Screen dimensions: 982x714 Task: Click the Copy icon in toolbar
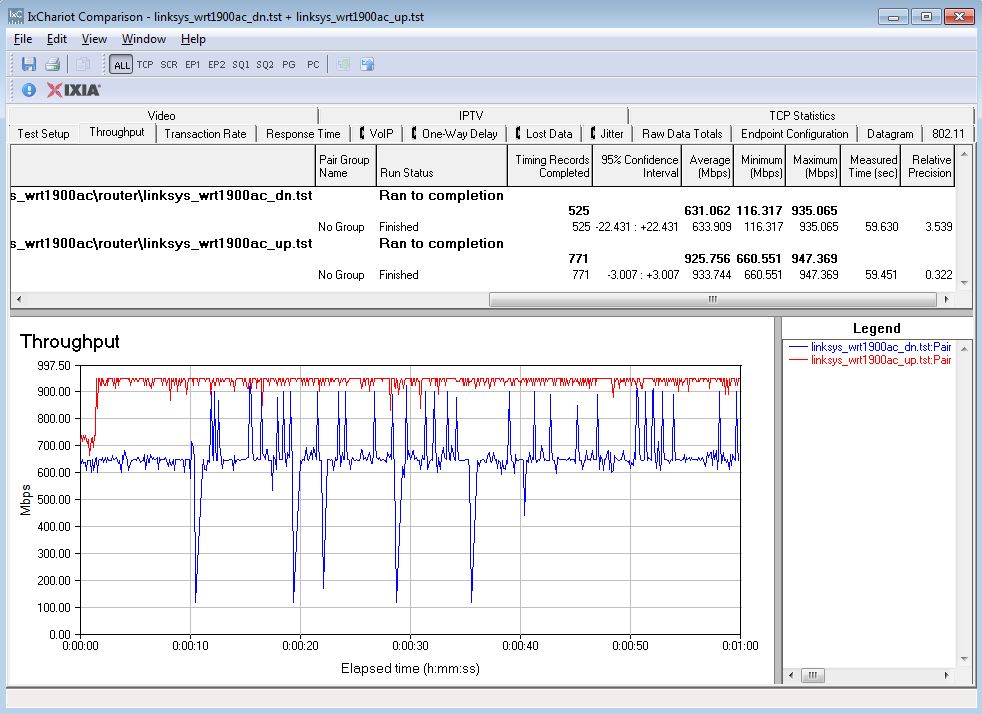tap(82, 64)
